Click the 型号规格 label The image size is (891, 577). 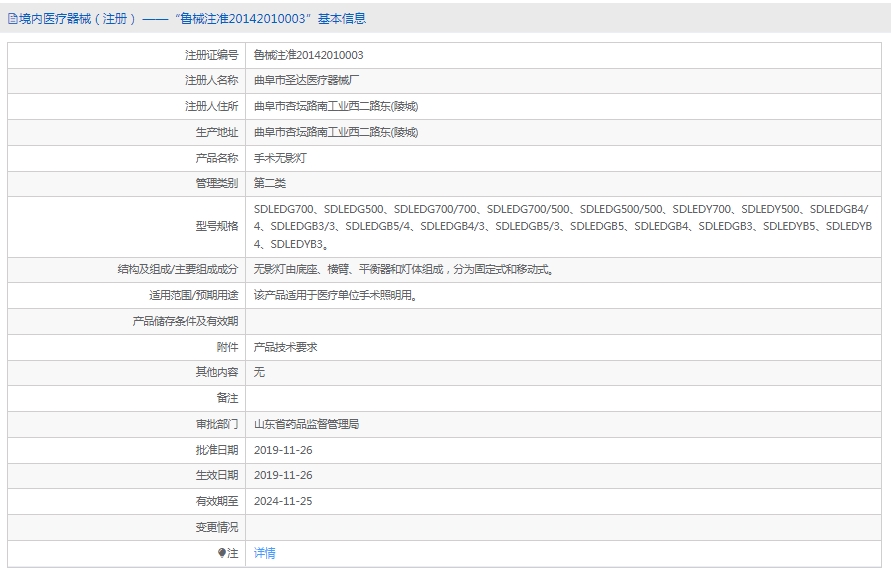(x=217, y=226)
